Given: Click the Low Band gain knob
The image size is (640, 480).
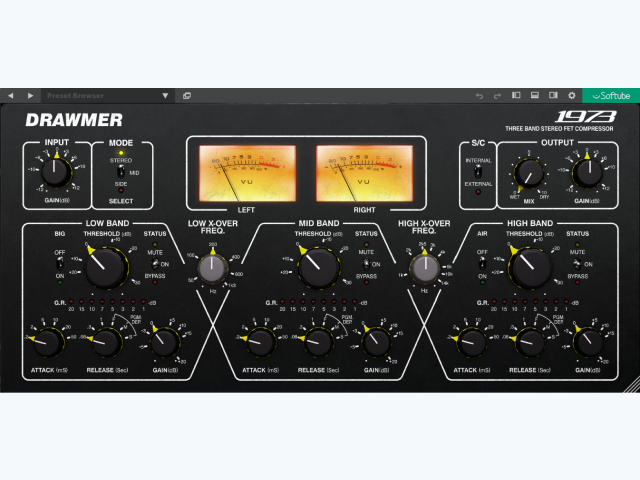Looking at the screenshot, I should 165,343.
